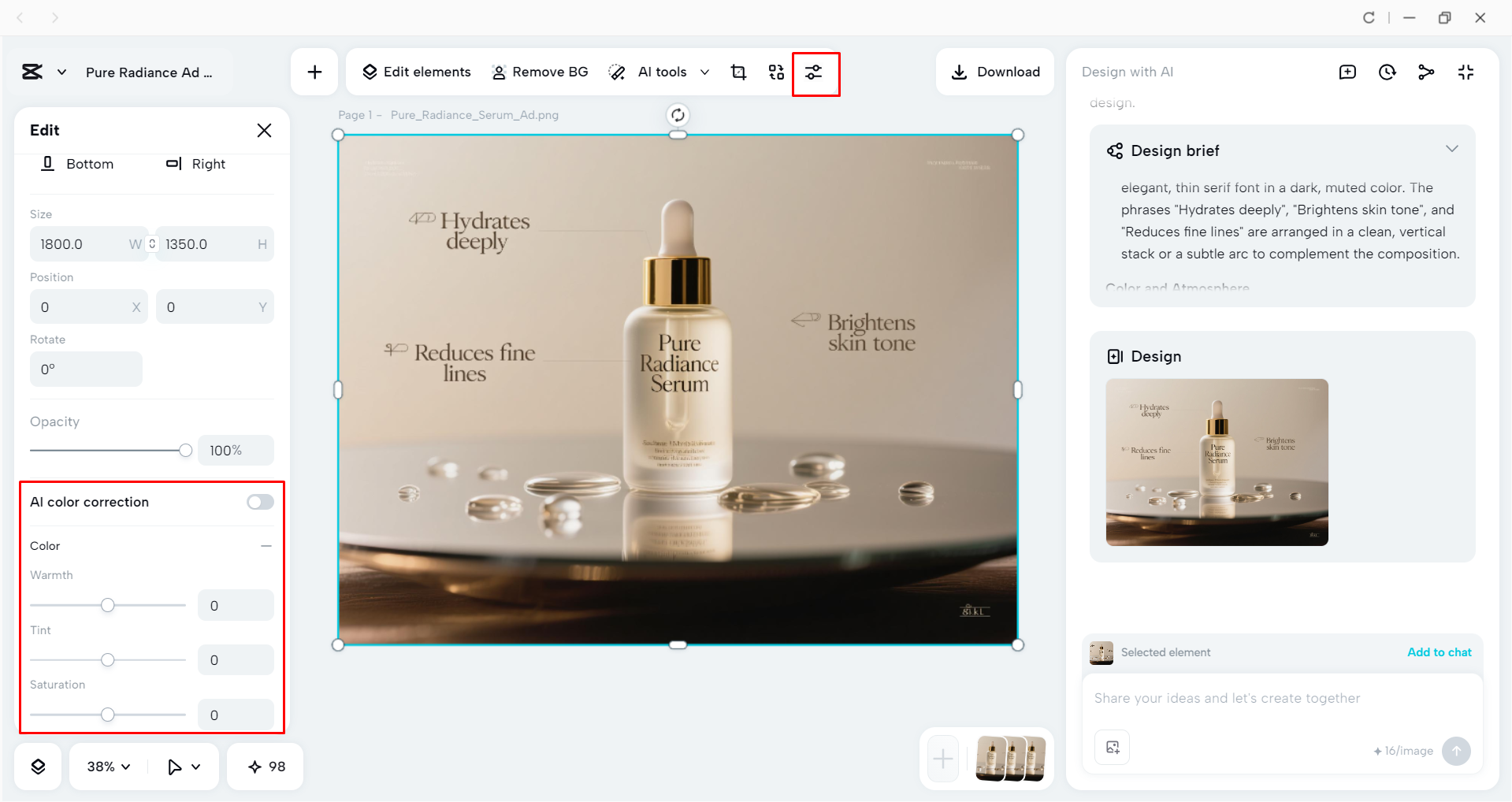Click the Pure Radiance Ad project title
Image resolution: width=1512 pixels, height=802 pixels.
149,72
